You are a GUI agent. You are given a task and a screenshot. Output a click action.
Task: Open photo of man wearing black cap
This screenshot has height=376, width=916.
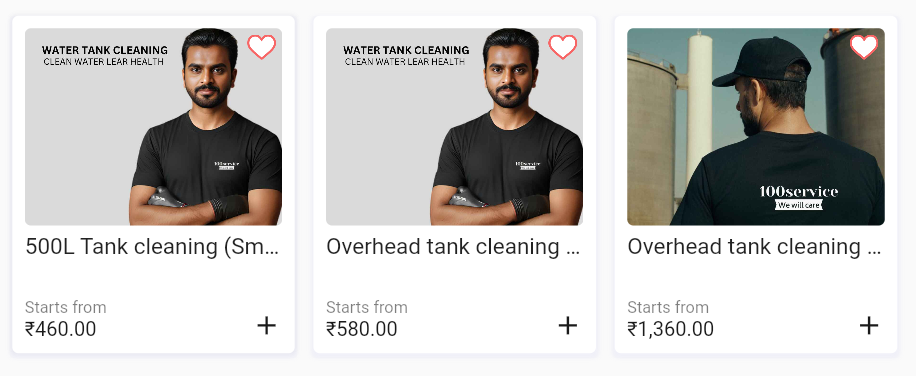click(756, 127)
